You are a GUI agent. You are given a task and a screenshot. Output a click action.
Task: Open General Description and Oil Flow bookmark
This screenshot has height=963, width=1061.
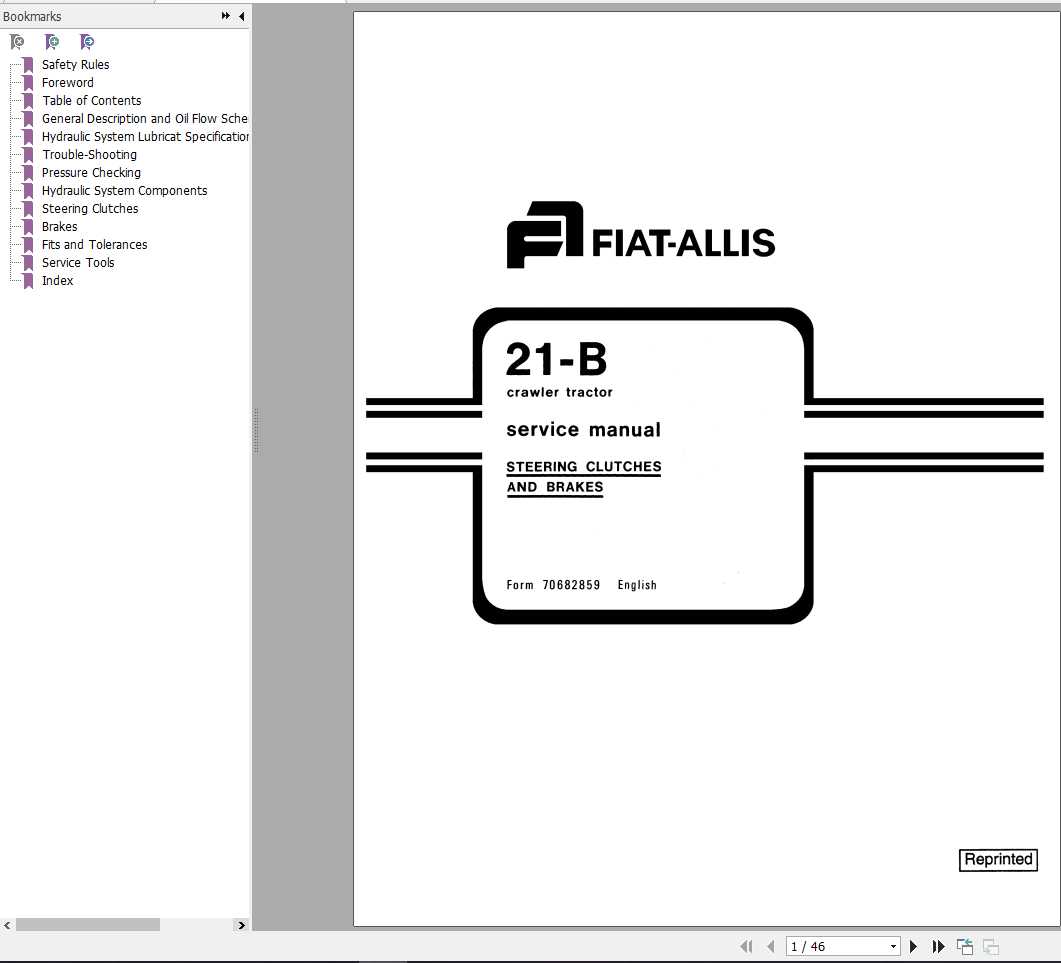coord(144,118)
